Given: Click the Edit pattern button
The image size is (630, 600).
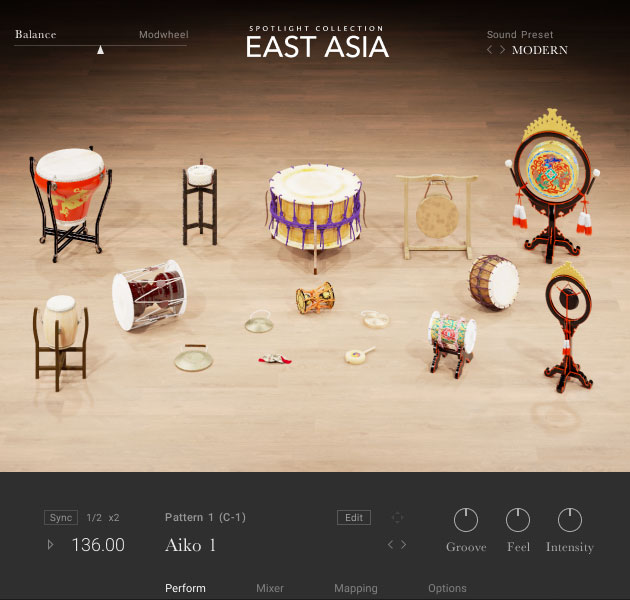Looking at the screenshot, I should (354, 518).
